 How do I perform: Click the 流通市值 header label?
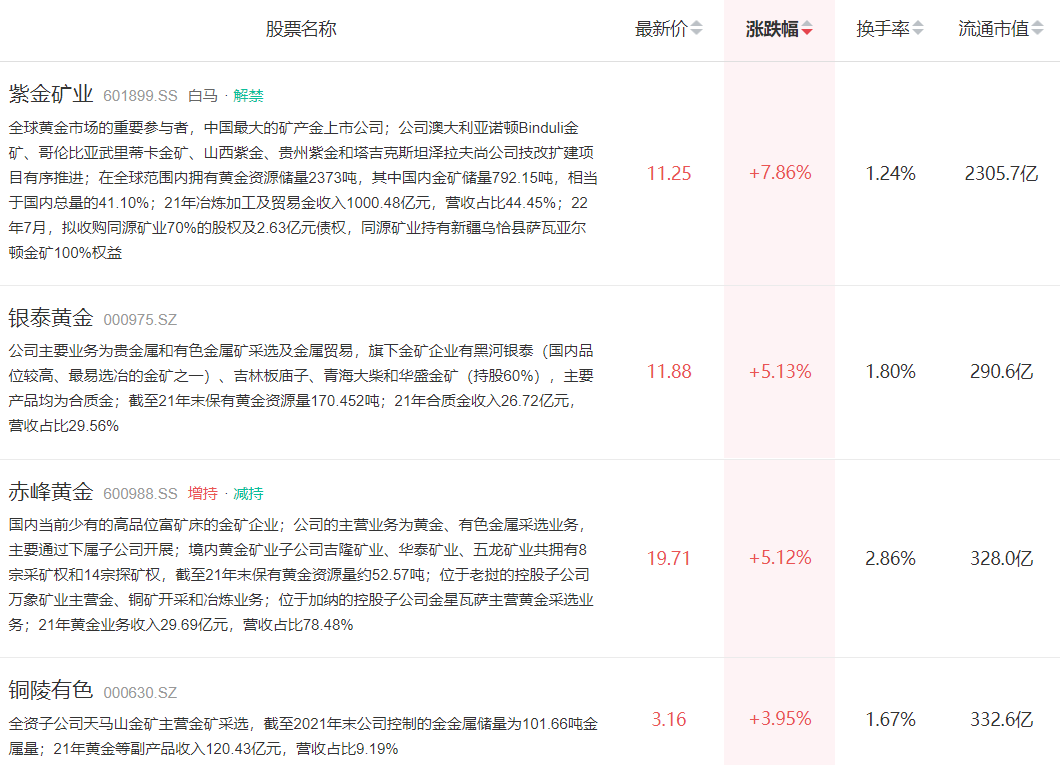[x=993, y=29]
